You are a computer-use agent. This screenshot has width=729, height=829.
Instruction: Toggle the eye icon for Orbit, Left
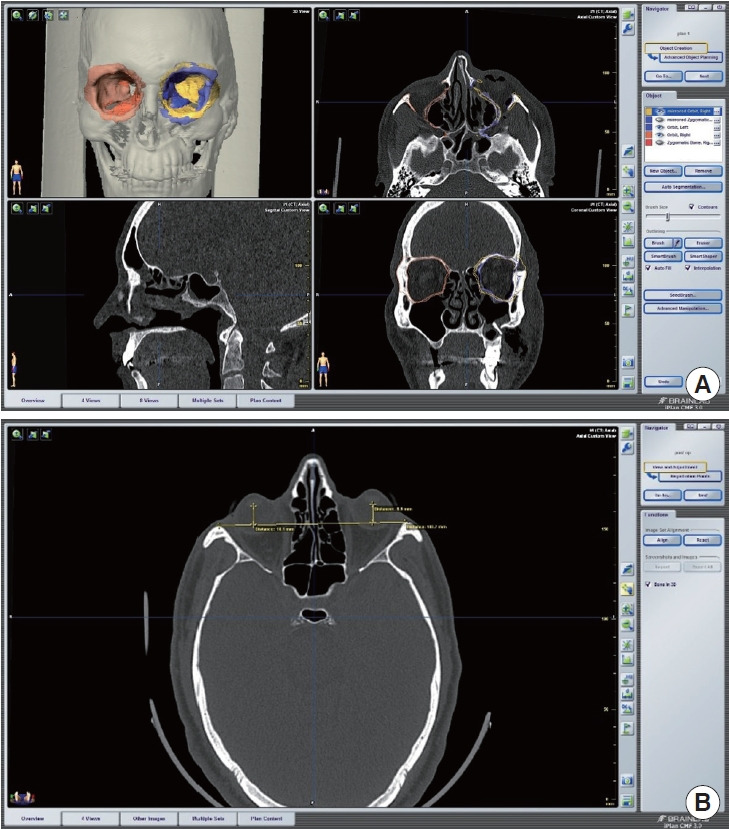point(657,127)
